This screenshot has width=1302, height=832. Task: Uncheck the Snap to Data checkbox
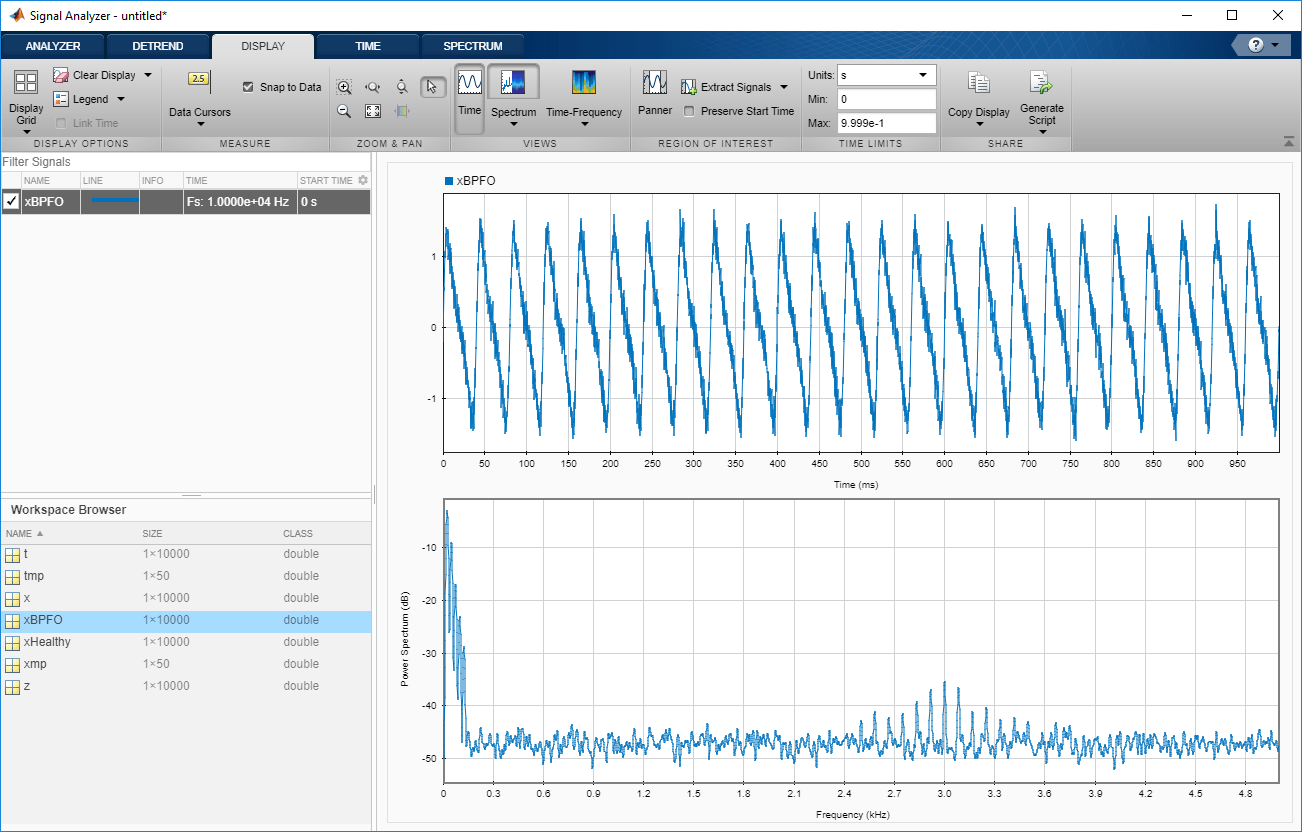[249, 87]
